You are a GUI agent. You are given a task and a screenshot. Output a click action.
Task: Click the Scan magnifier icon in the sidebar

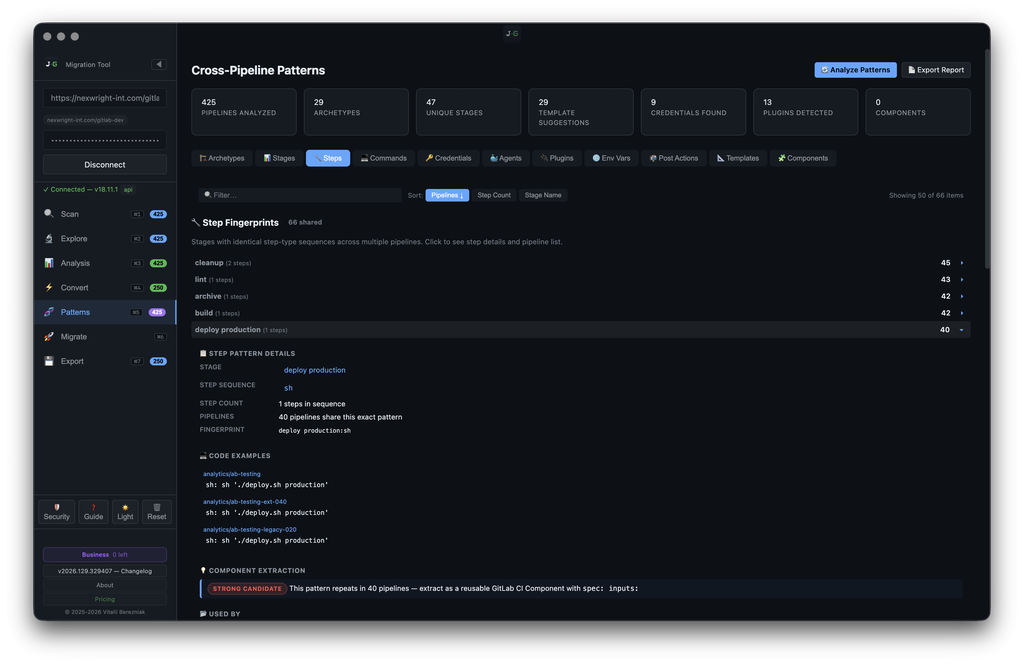(49, 214)
